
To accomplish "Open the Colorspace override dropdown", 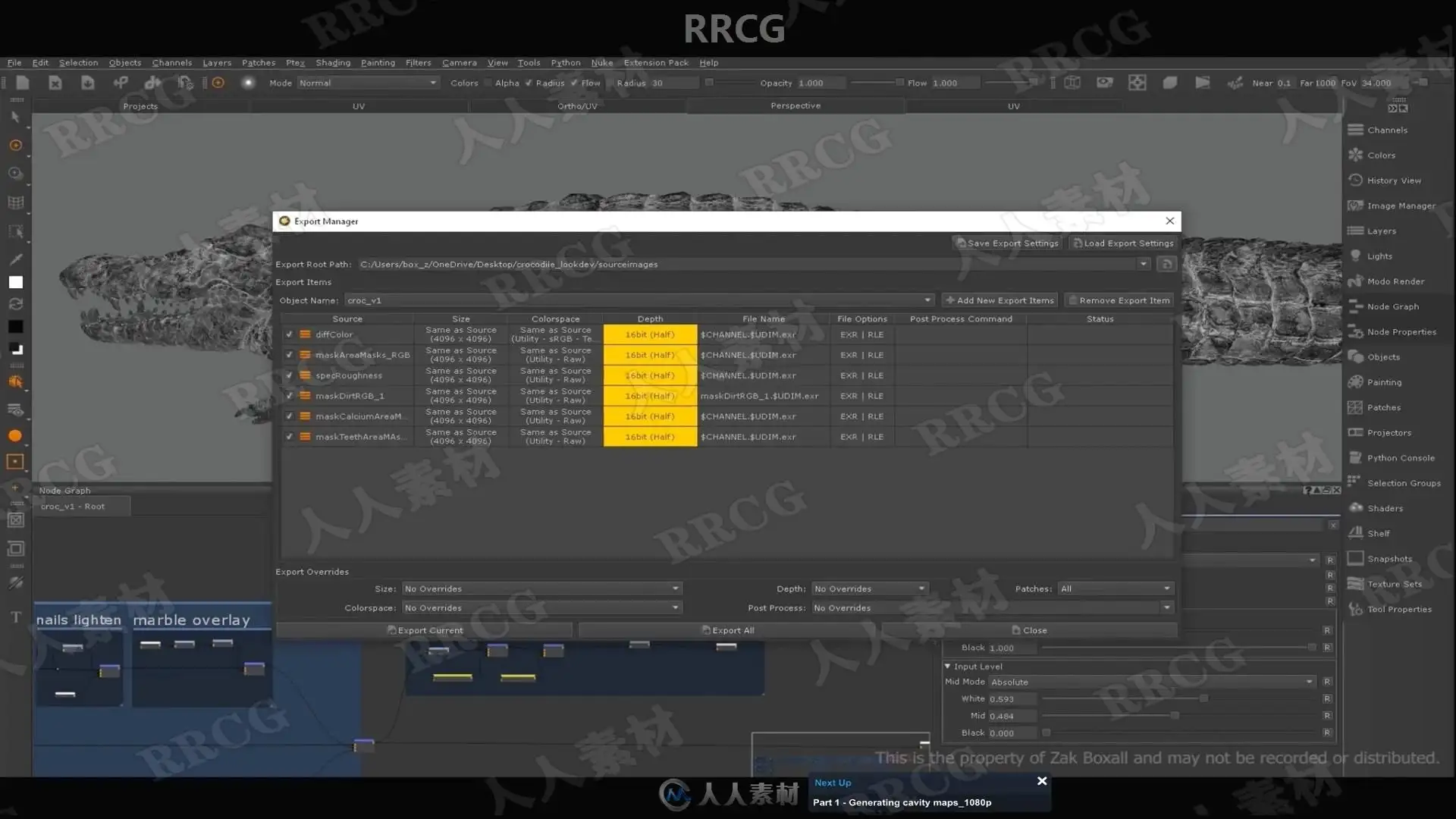I will tap(541, 607).
